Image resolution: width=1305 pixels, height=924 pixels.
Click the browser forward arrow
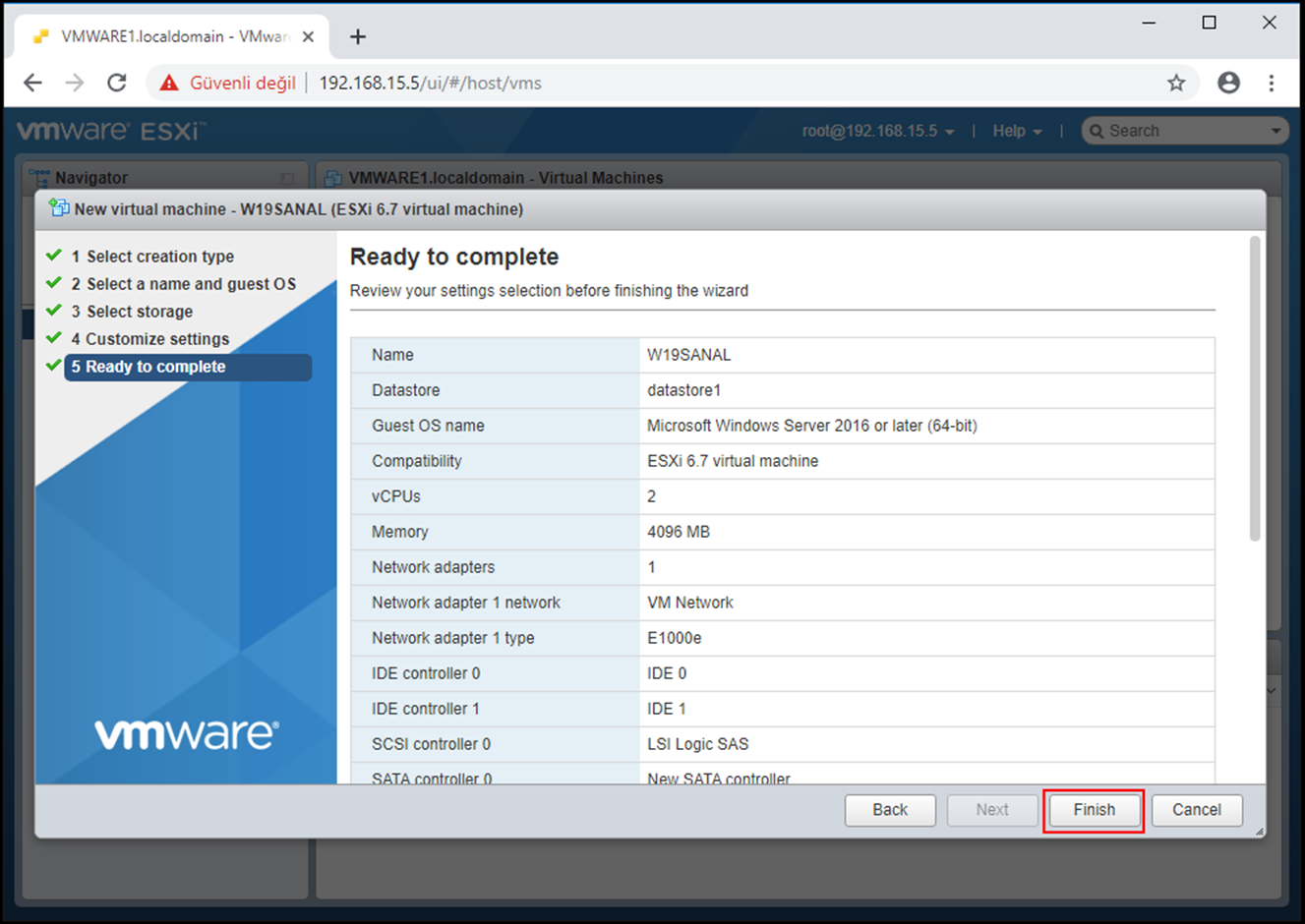[x=75, y=83]
